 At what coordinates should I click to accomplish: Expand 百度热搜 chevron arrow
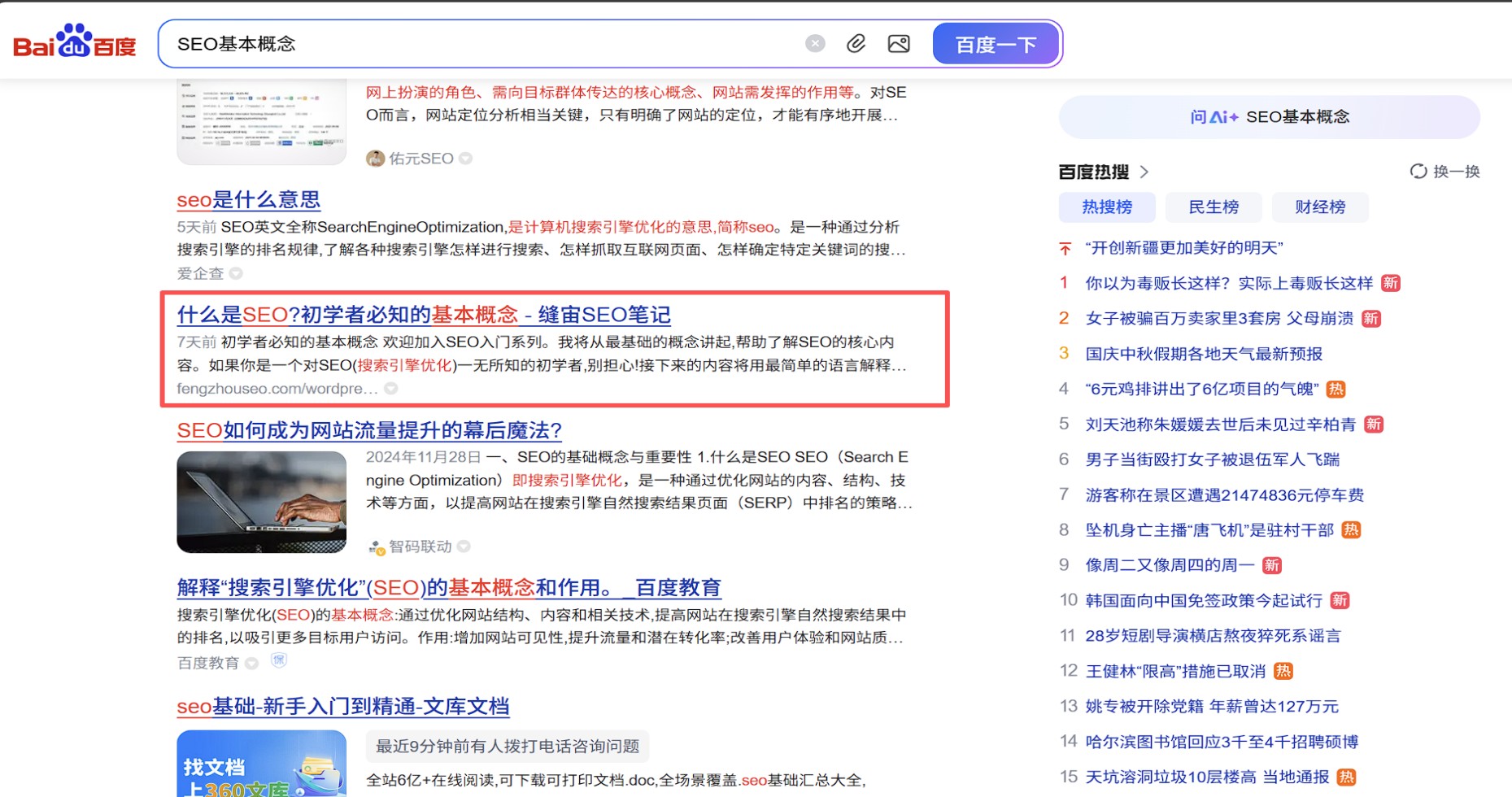point(1144,172)
